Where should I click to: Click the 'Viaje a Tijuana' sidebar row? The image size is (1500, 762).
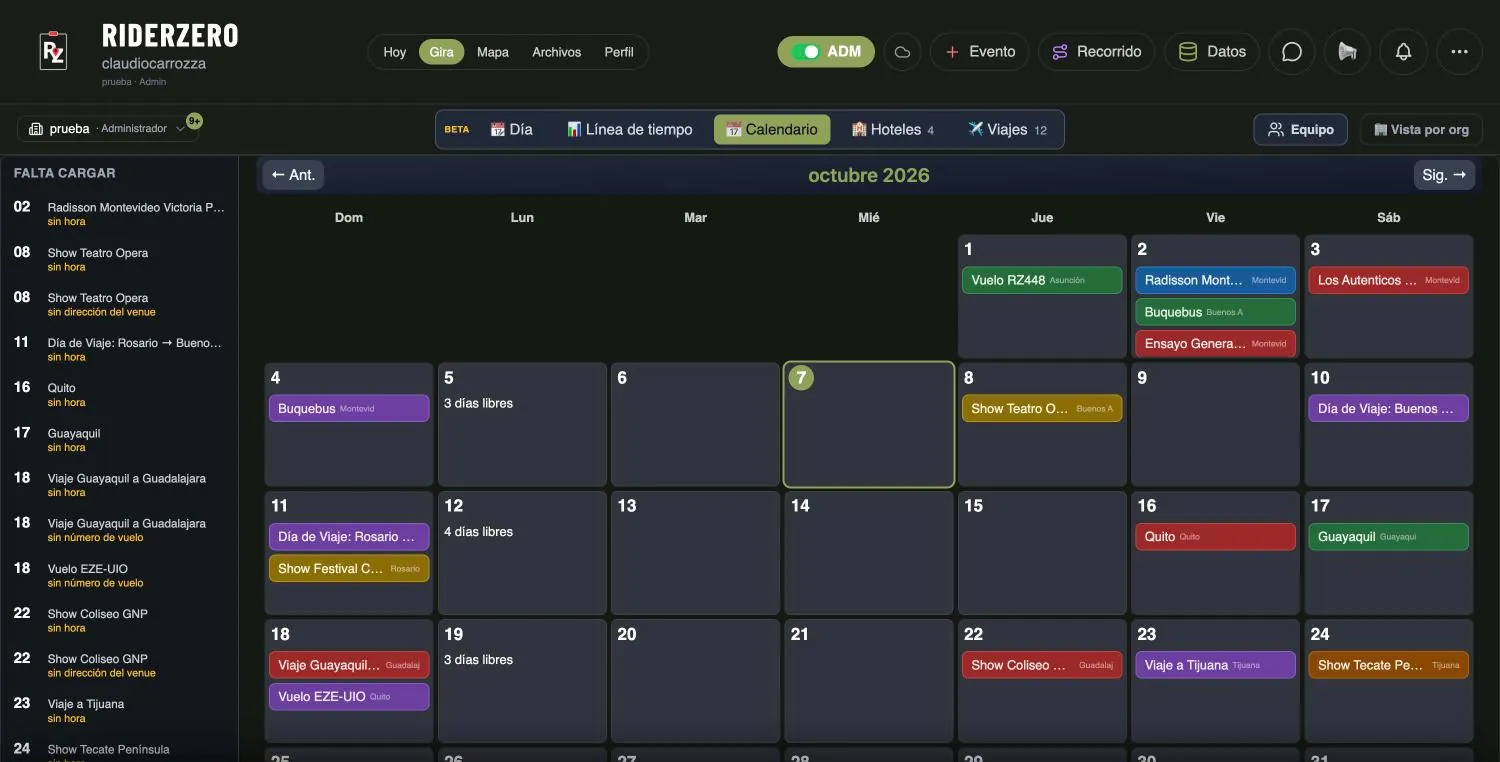pos(119,711)
